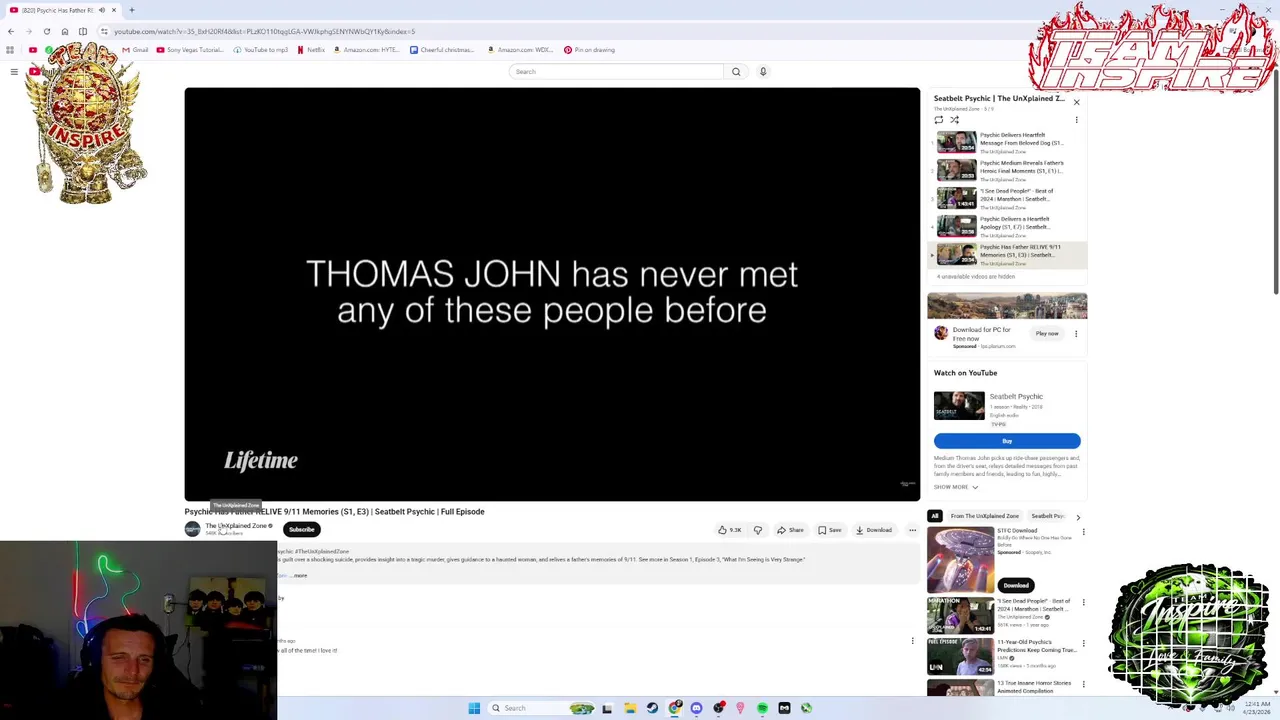
Task: Click the search magnifier button
Action: 736,72
